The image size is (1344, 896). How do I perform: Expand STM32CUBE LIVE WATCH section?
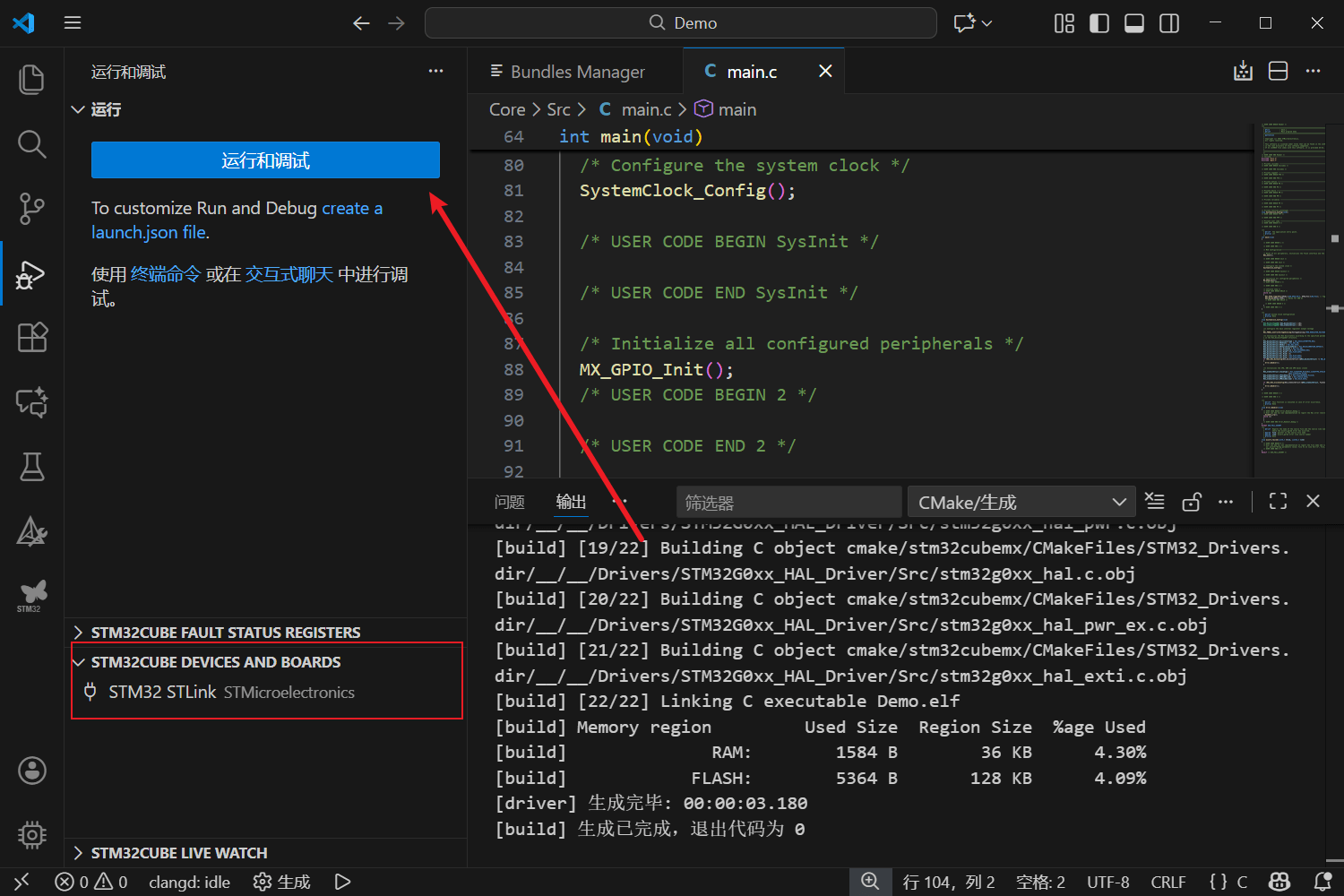[178, 853]
